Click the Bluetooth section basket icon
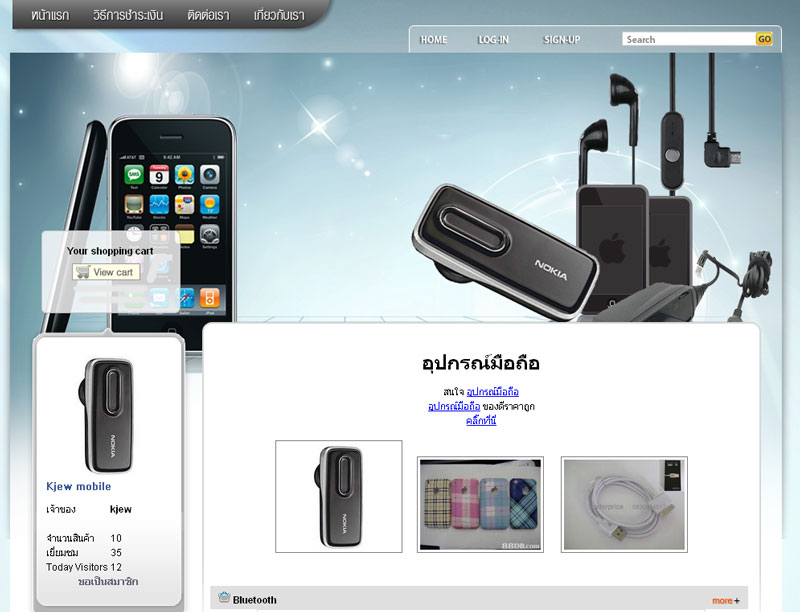Viewport: 800px width, 612px height. click(224, 597)
